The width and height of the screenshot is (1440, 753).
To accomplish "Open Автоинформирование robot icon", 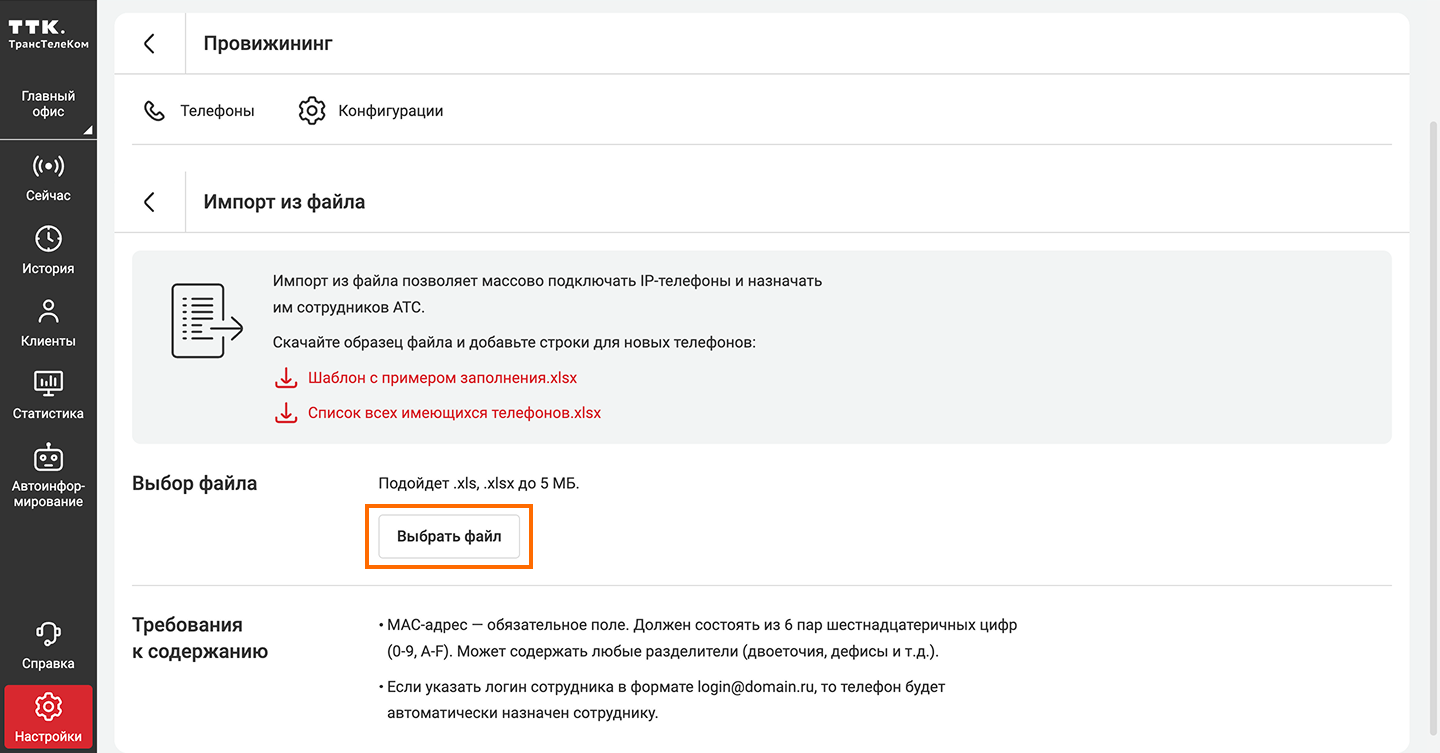I will click(48, 457).
